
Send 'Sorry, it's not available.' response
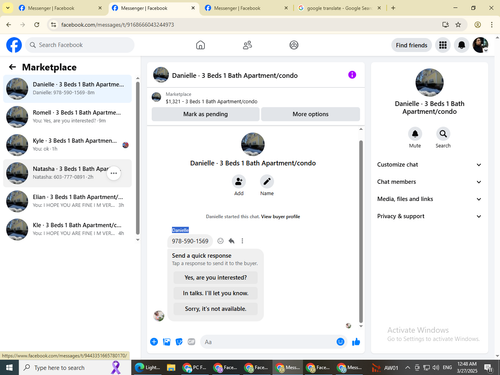pyautogui.click(x=216, y=309)
